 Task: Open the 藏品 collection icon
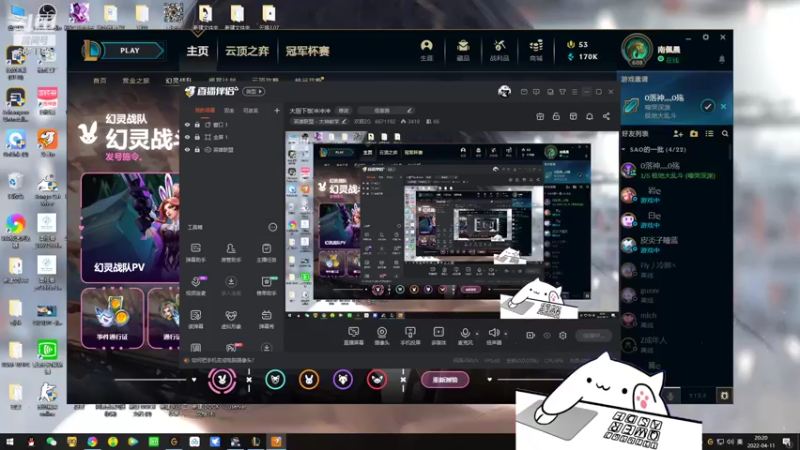point(463,50)
